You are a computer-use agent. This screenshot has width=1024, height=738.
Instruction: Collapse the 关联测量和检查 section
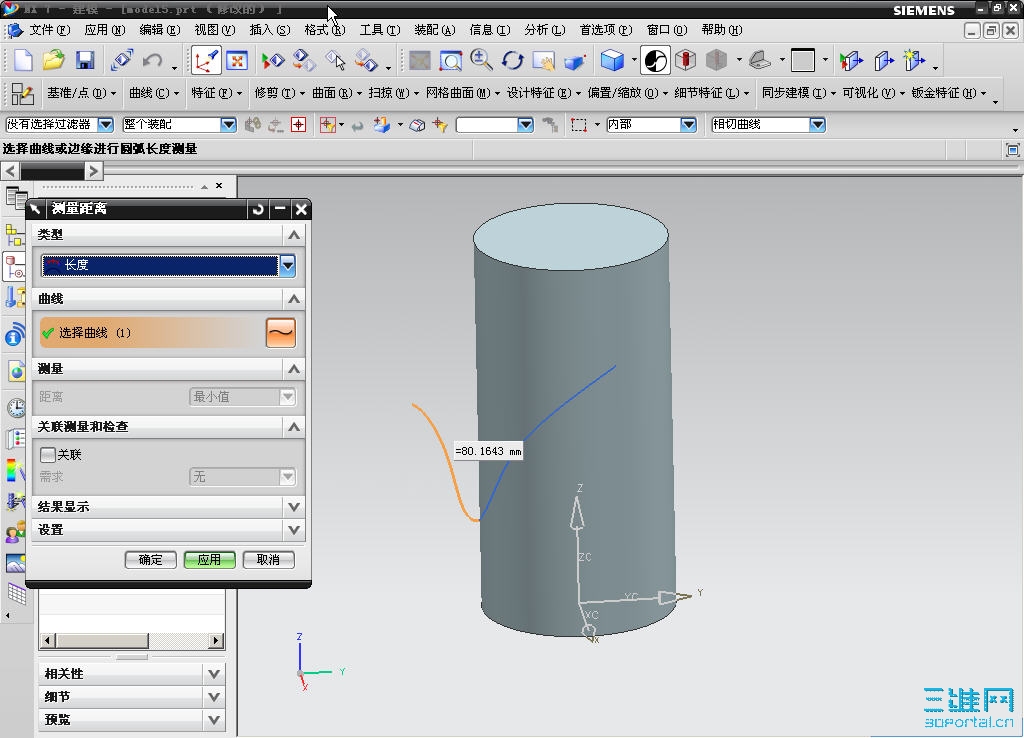click(293, 427)
